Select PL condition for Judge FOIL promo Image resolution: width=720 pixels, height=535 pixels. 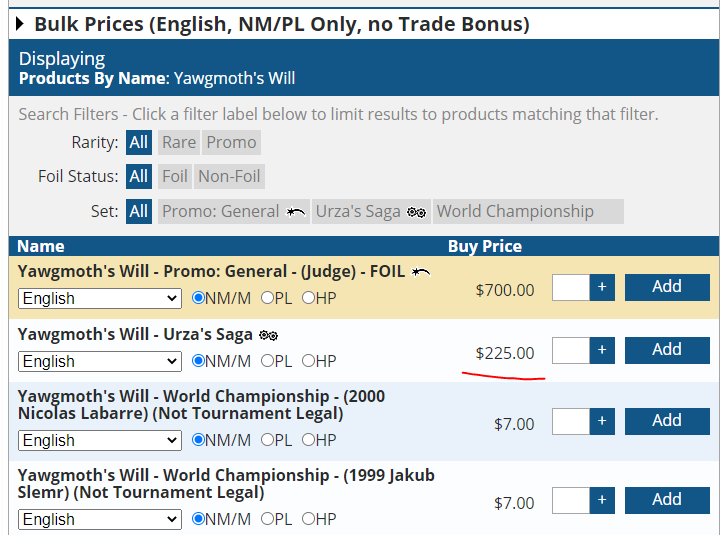click(x=267, y=298)
